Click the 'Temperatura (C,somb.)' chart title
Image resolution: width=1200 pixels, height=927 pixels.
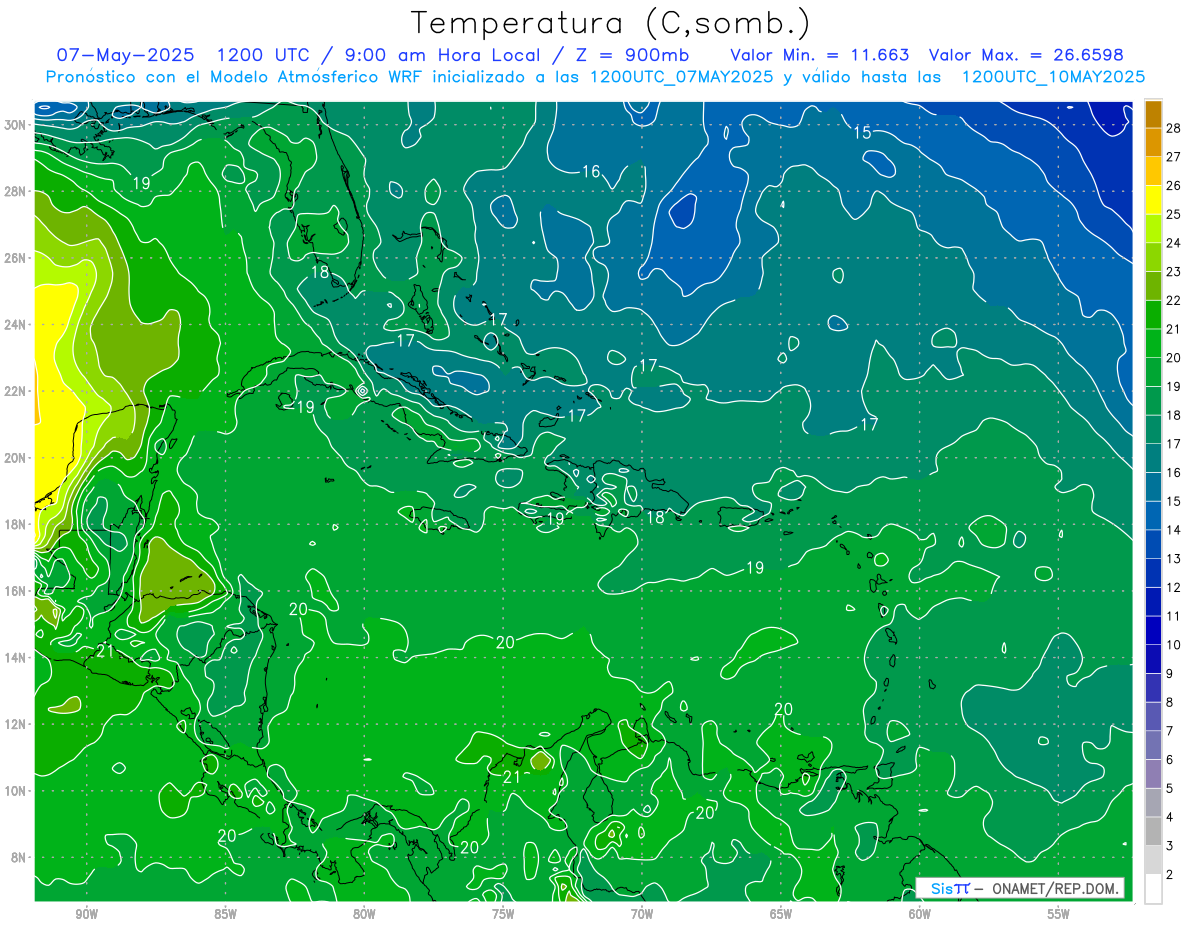[610, 23]
